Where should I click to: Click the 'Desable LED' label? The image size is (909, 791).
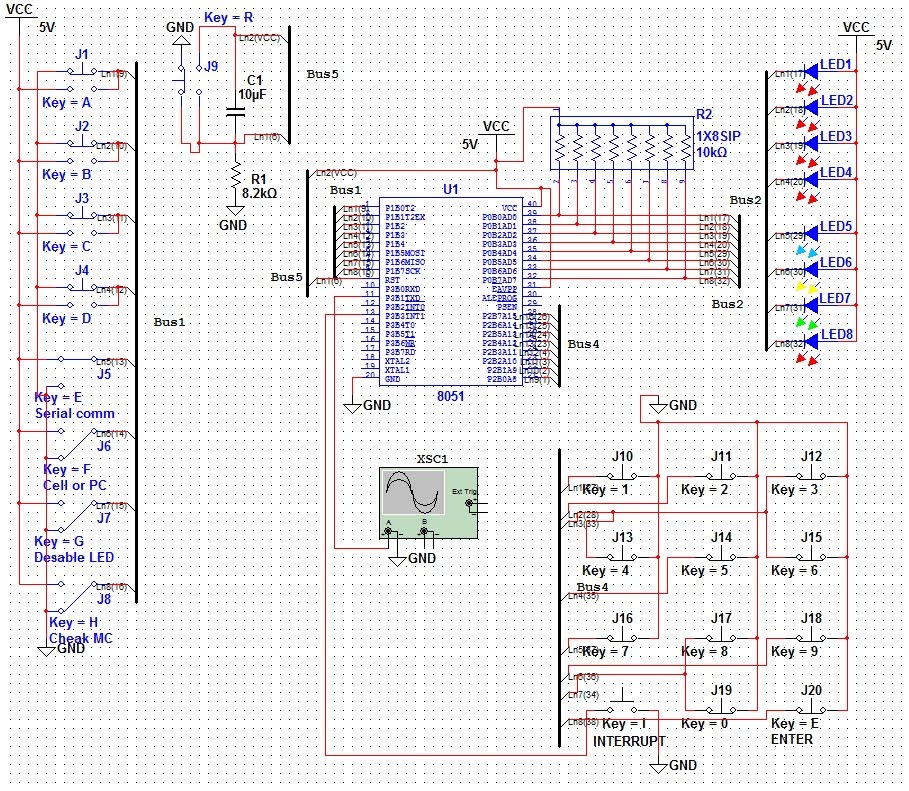coord(74,557)
